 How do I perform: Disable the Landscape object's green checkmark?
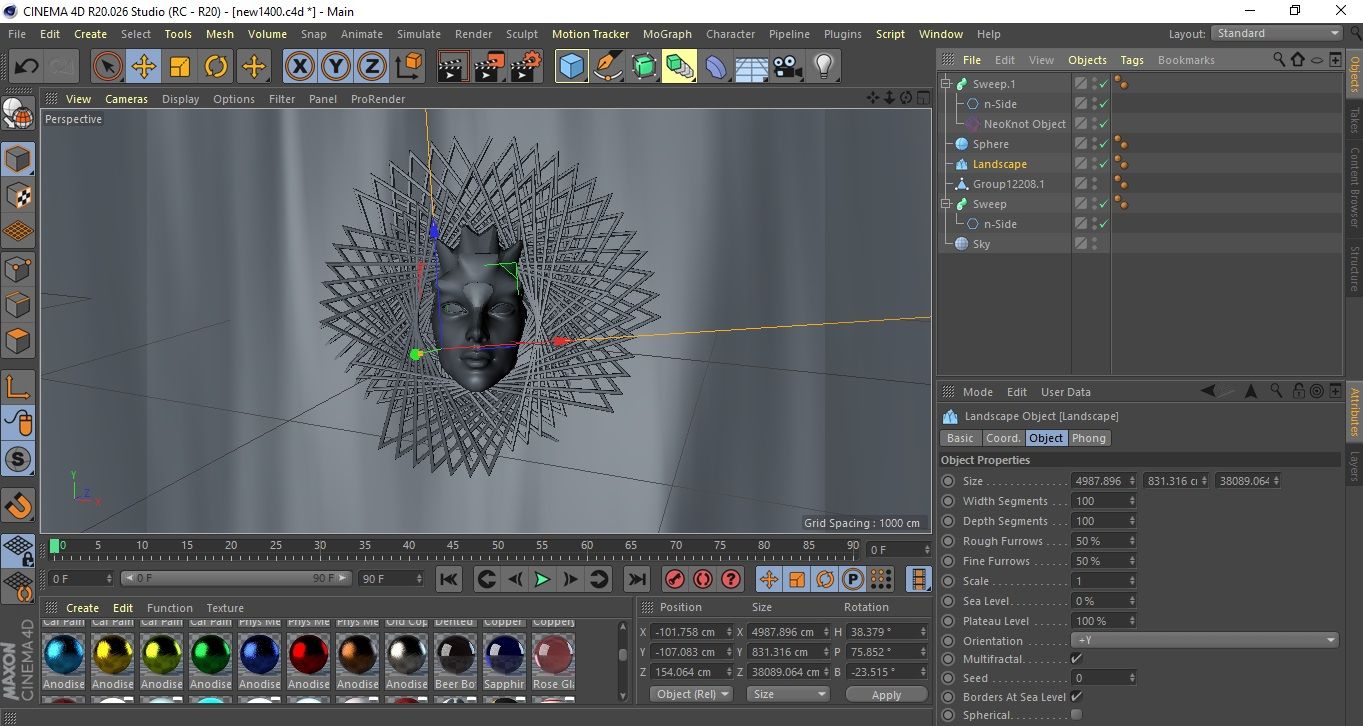tap(1104, 164)
